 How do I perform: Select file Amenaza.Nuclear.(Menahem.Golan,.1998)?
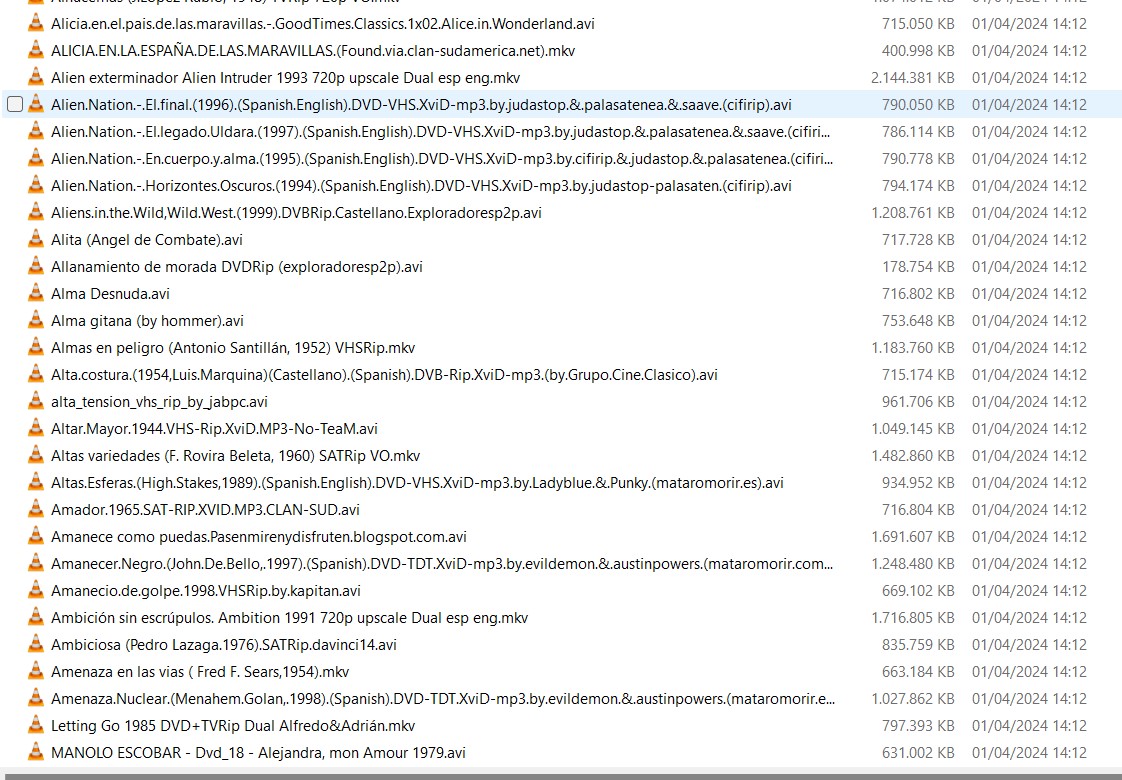tap(443, 699)
